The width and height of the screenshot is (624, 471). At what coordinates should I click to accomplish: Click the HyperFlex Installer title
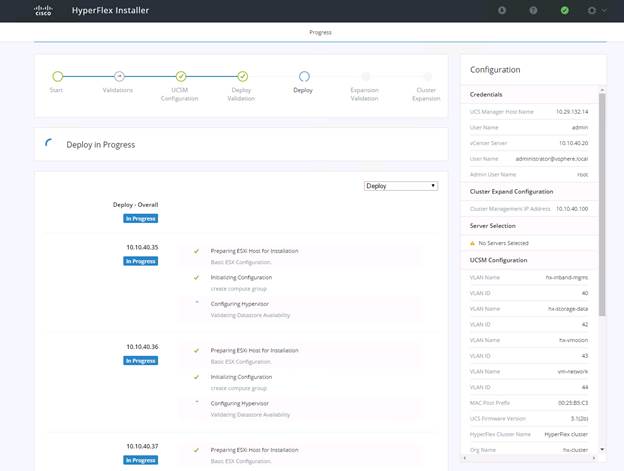[110, 10]
